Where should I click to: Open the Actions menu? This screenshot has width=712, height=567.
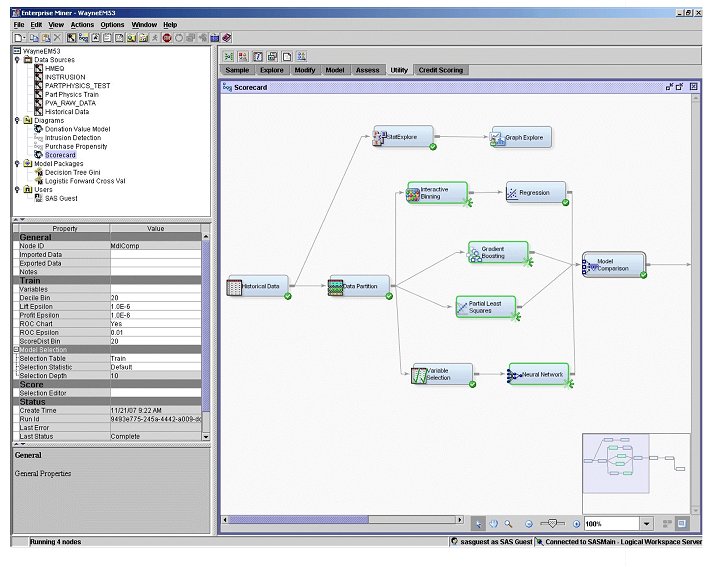point(82,24)
